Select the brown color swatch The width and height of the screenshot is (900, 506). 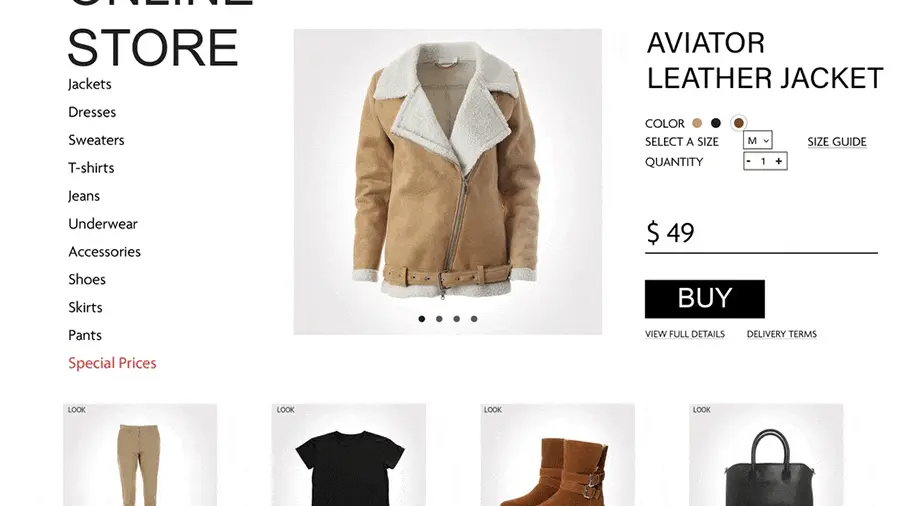tap(739, 123)
